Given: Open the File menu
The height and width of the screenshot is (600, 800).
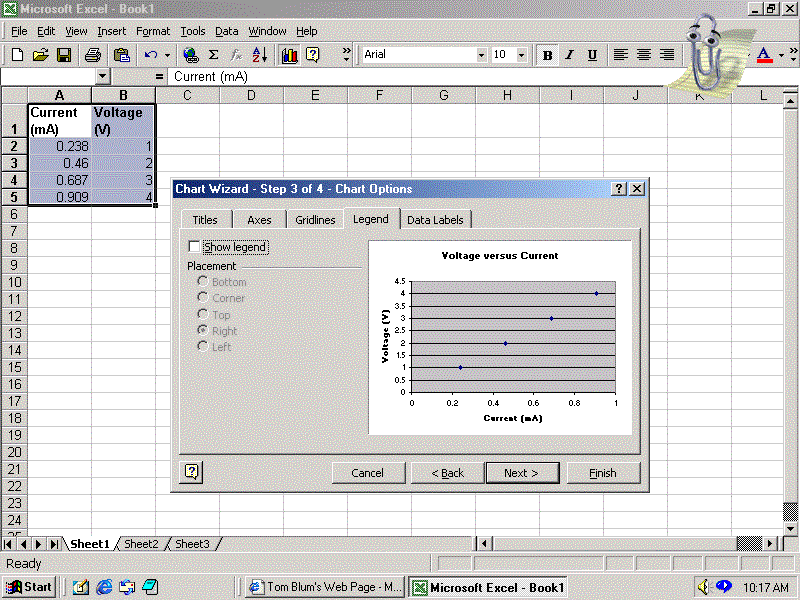Looking at the screenshot, I should point(19,32).
